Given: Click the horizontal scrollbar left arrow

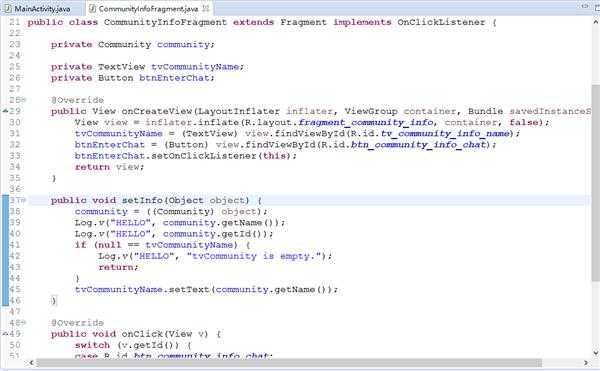Looking at the screenshot, I should click(x=31, y=363).
